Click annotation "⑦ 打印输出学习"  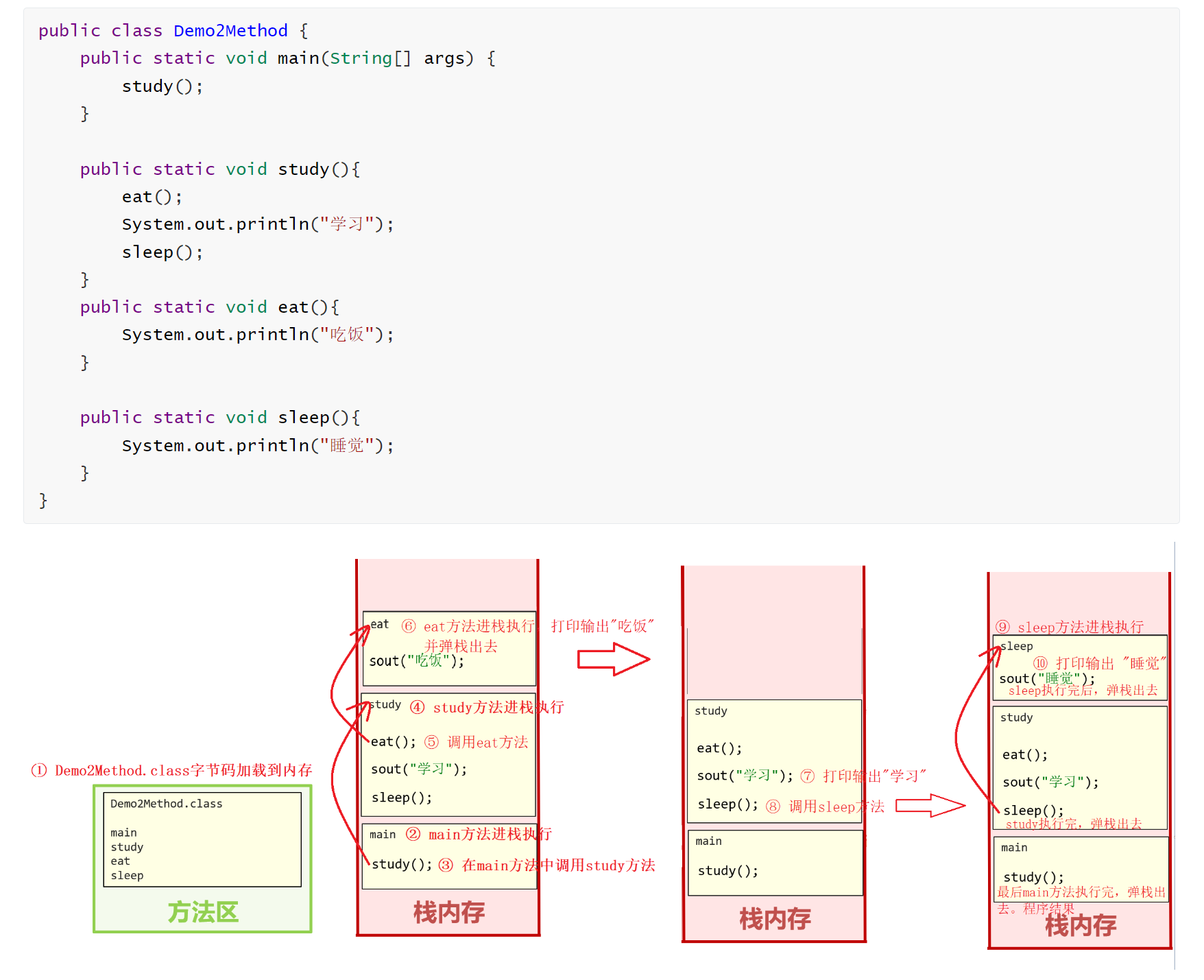[863, 776]
